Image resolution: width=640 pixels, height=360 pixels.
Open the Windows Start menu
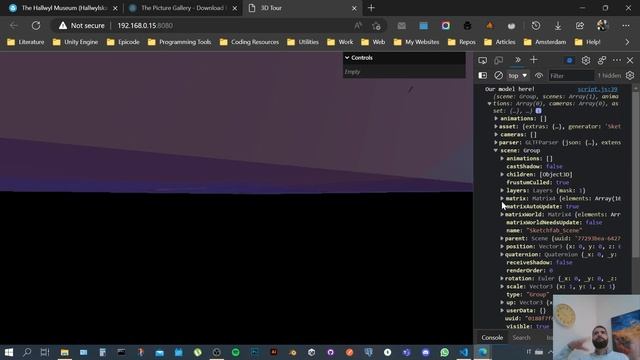9,352
